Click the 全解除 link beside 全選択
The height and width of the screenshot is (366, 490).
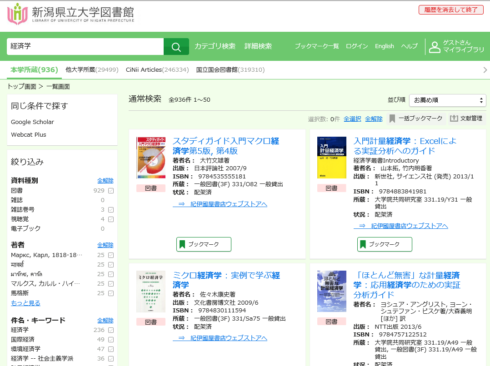[x=374, y=119]
